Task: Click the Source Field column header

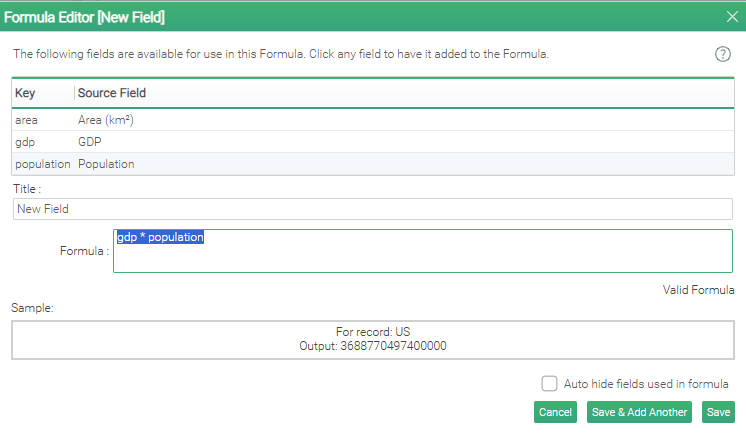Action: coord(112,93)
